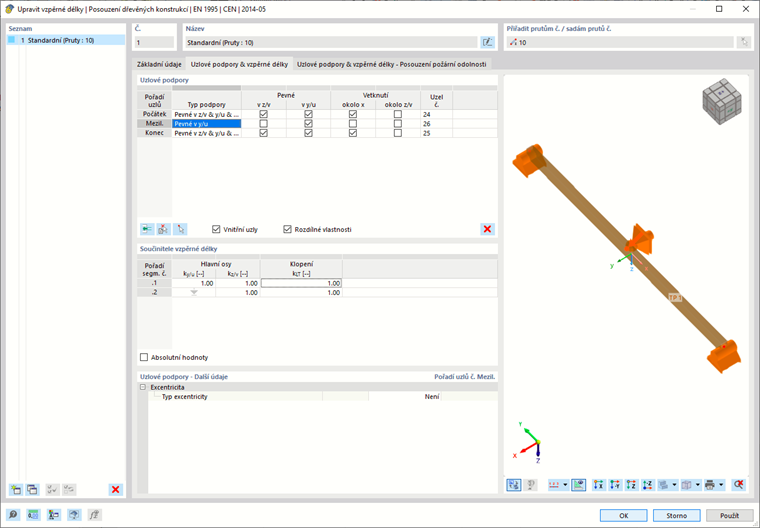The width and height of the screenshot is (760, 528).
Task: Click kz/v value in segment .2 row
Action: 238,292
